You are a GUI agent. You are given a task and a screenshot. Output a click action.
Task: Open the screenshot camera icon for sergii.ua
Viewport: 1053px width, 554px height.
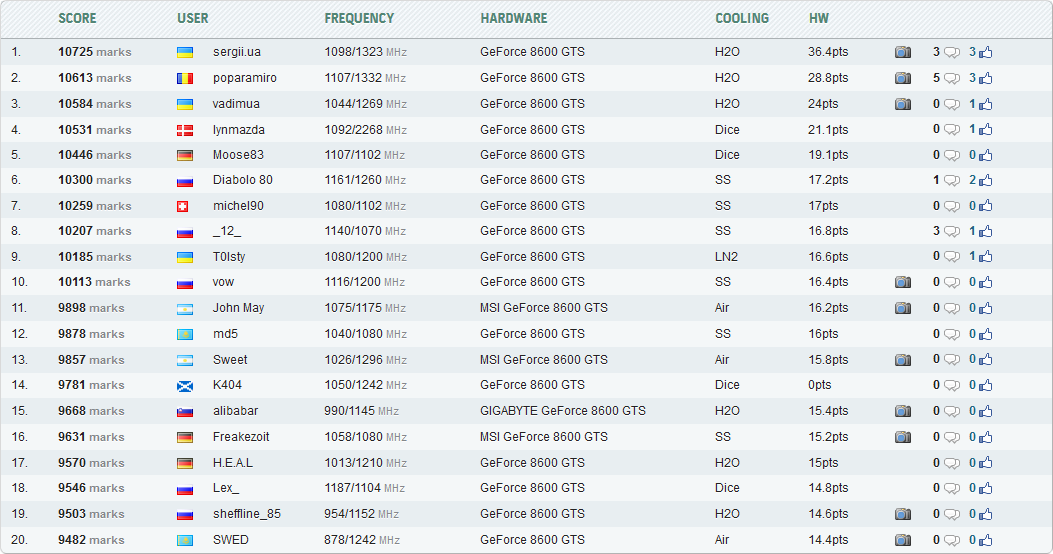902,52
